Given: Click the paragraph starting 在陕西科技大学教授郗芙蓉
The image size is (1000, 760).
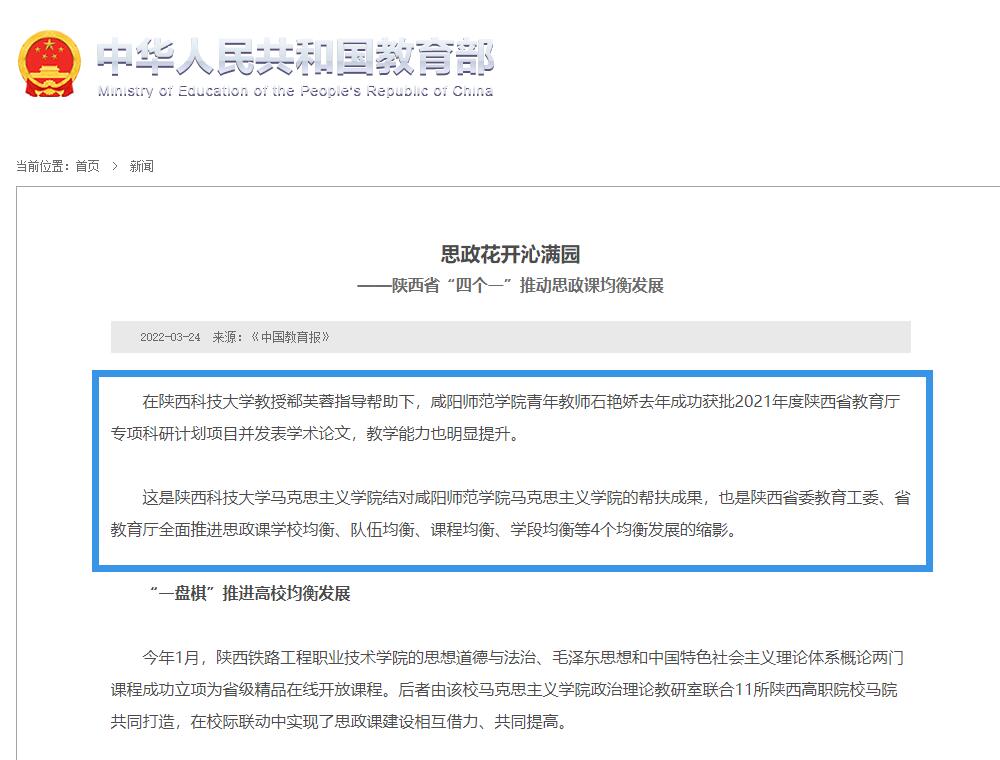Looking at the screenshot, I should coord(506,418).
